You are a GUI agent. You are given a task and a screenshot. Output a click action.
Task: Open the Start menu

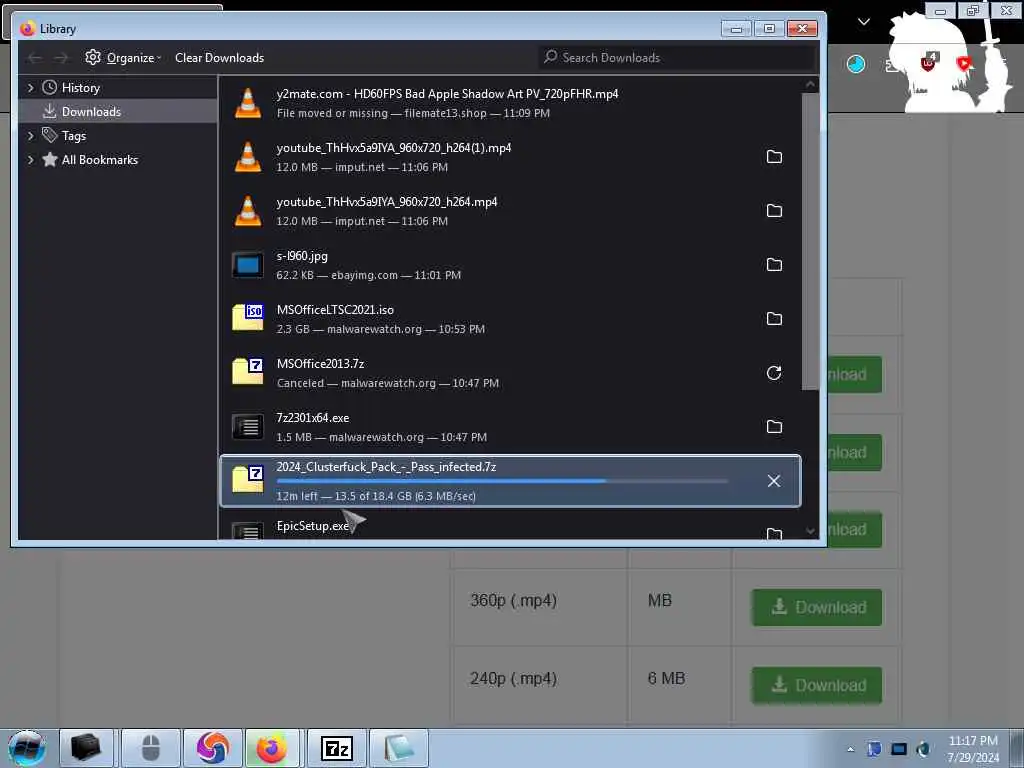click(x=27, y=748)
